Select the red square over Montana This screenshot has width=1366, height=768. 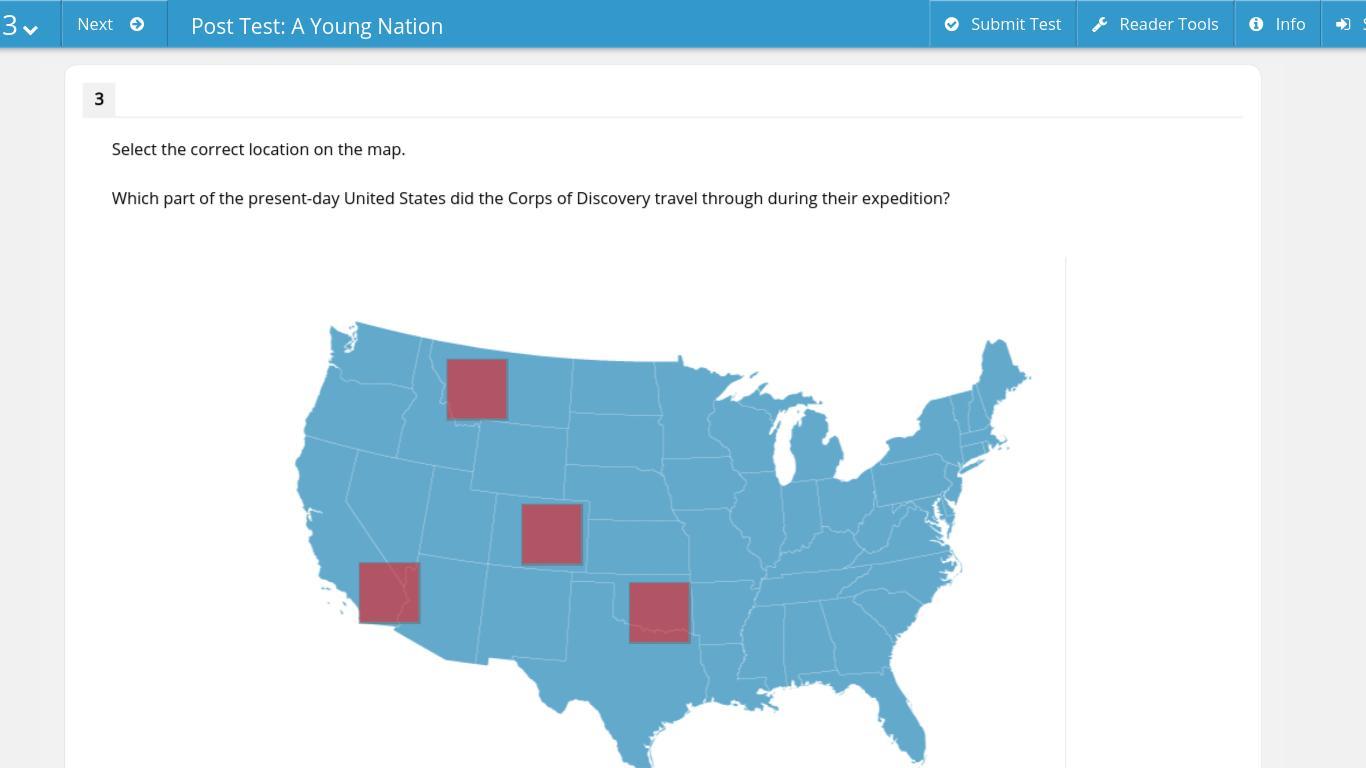point(477,389)
